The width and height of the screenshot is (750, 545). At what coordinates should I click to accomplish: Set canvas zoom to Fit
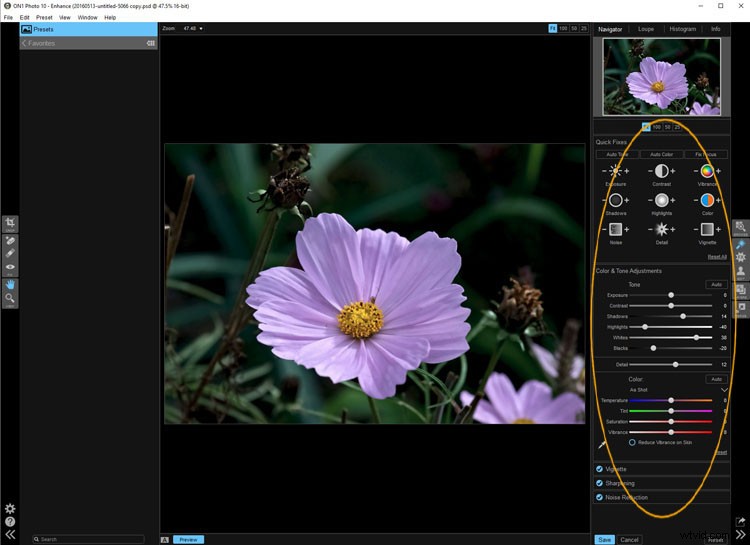(x=552, y=28)
